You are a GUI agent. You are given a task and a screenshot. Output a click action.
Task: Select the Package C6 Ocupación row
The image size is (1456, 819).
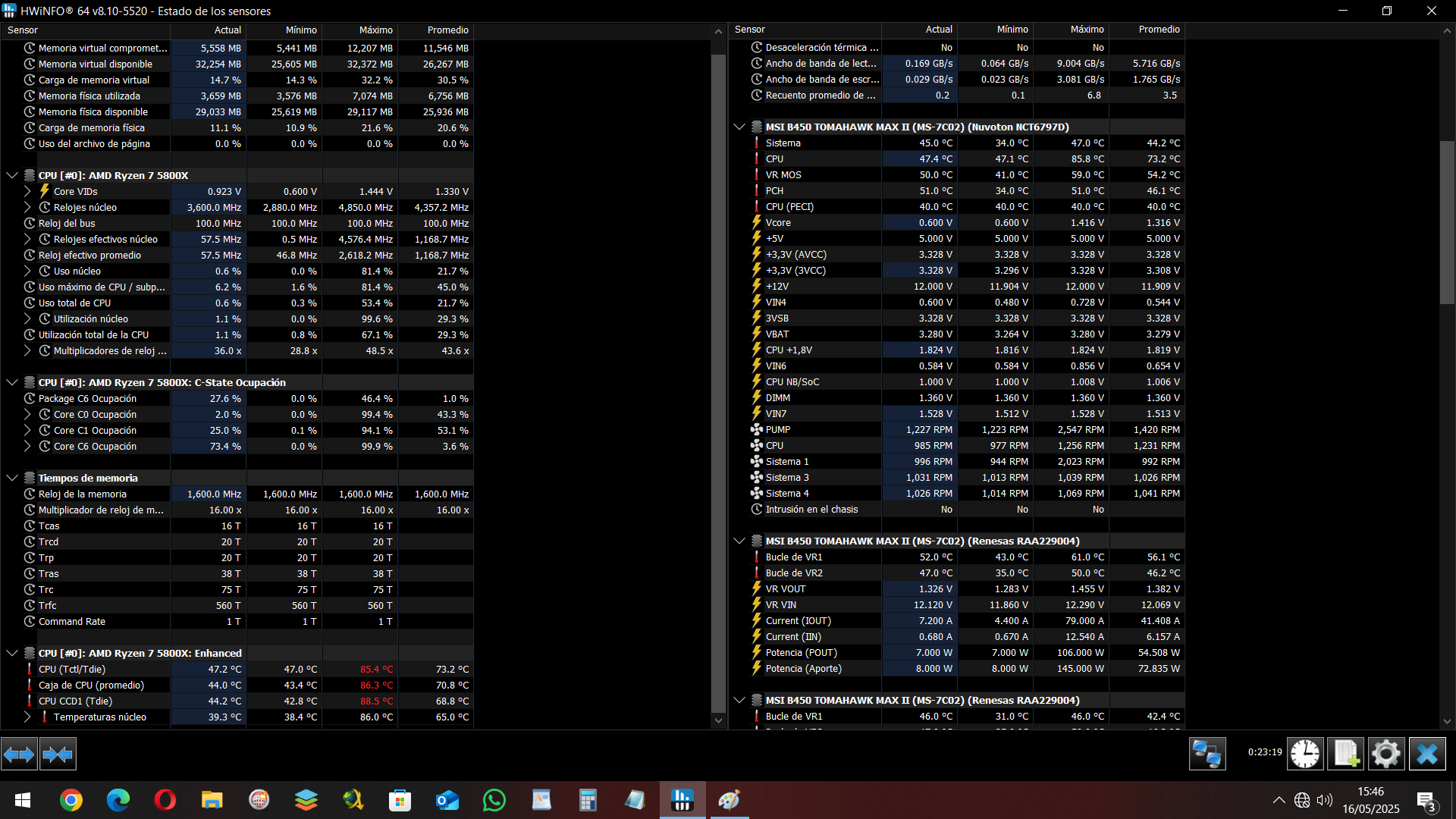(237, 398)
